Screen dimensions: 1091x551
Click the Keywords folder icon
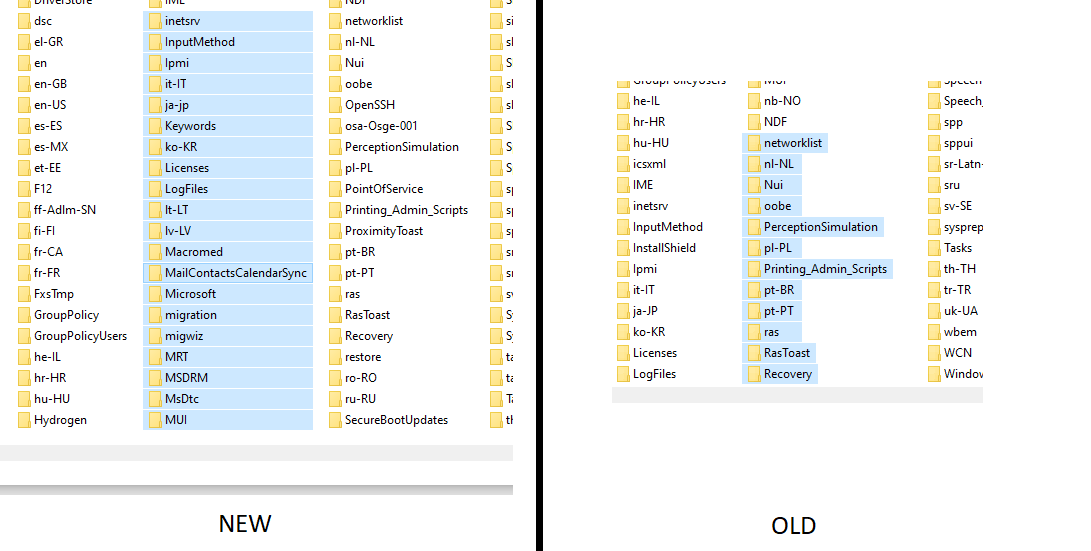(x=155, y=126)
